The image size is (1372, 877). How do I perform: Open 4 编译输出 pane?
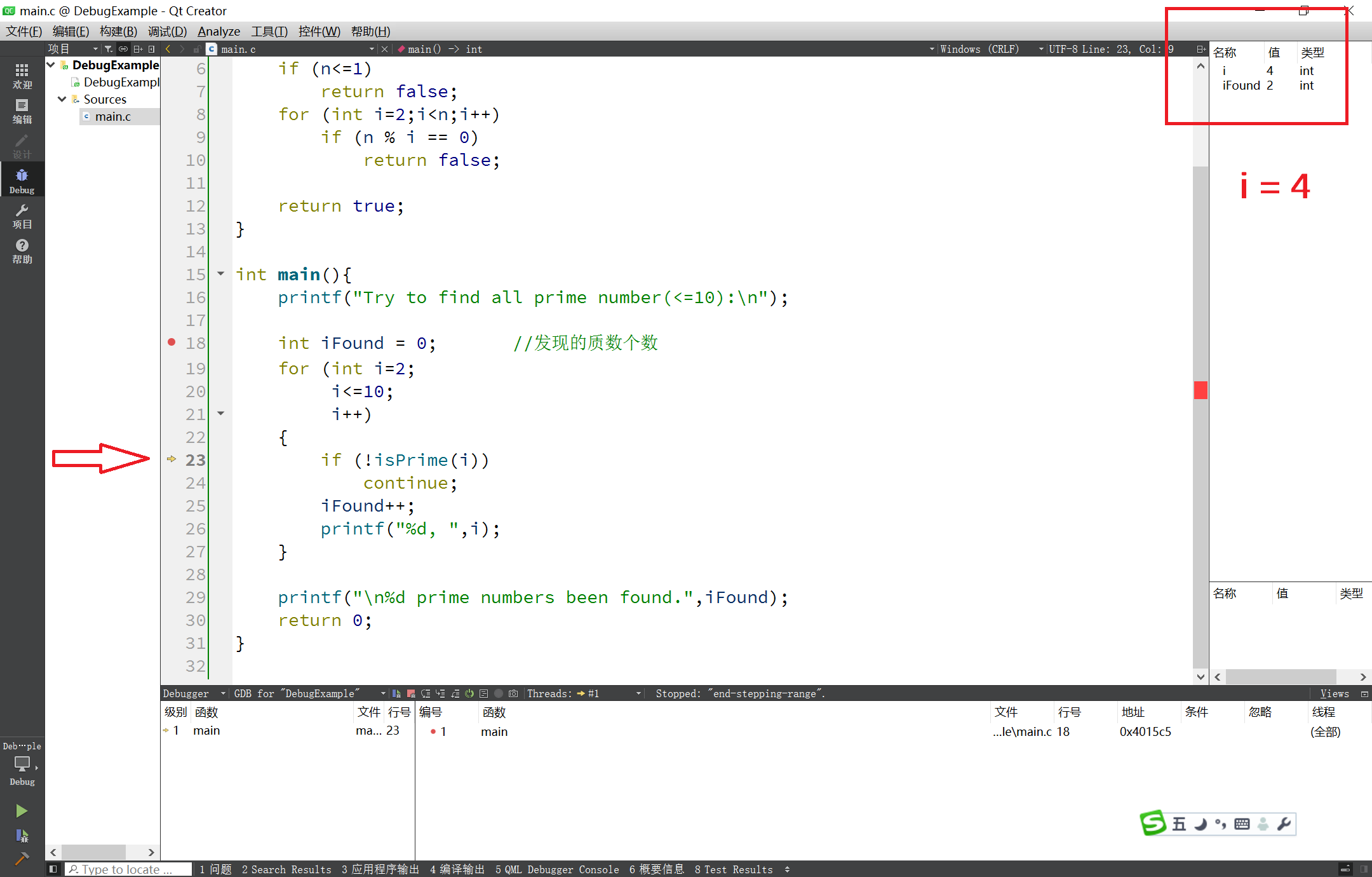click(x=457, y=869)
